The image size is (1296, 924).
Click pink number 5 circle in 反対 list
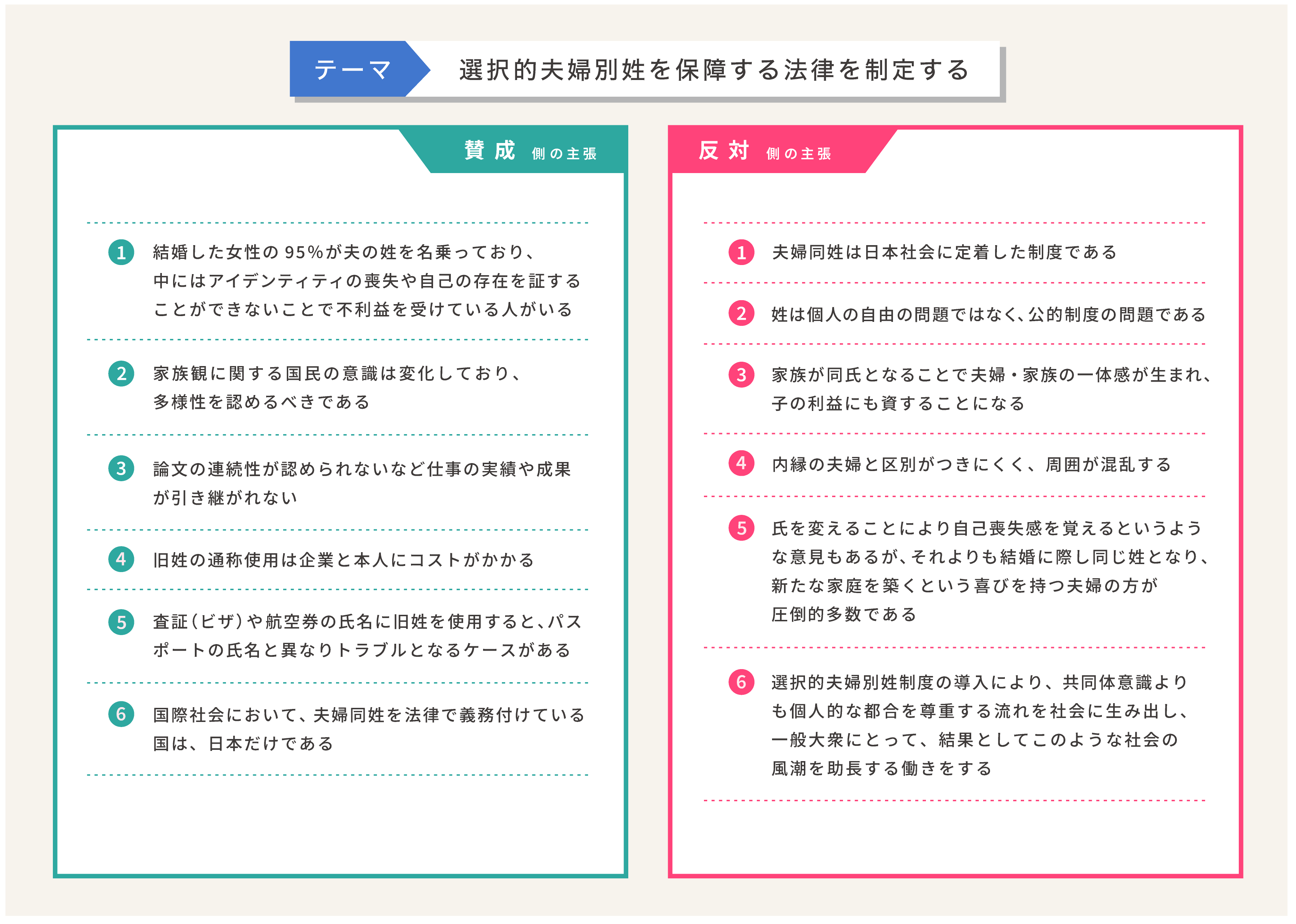pos(742,528)
